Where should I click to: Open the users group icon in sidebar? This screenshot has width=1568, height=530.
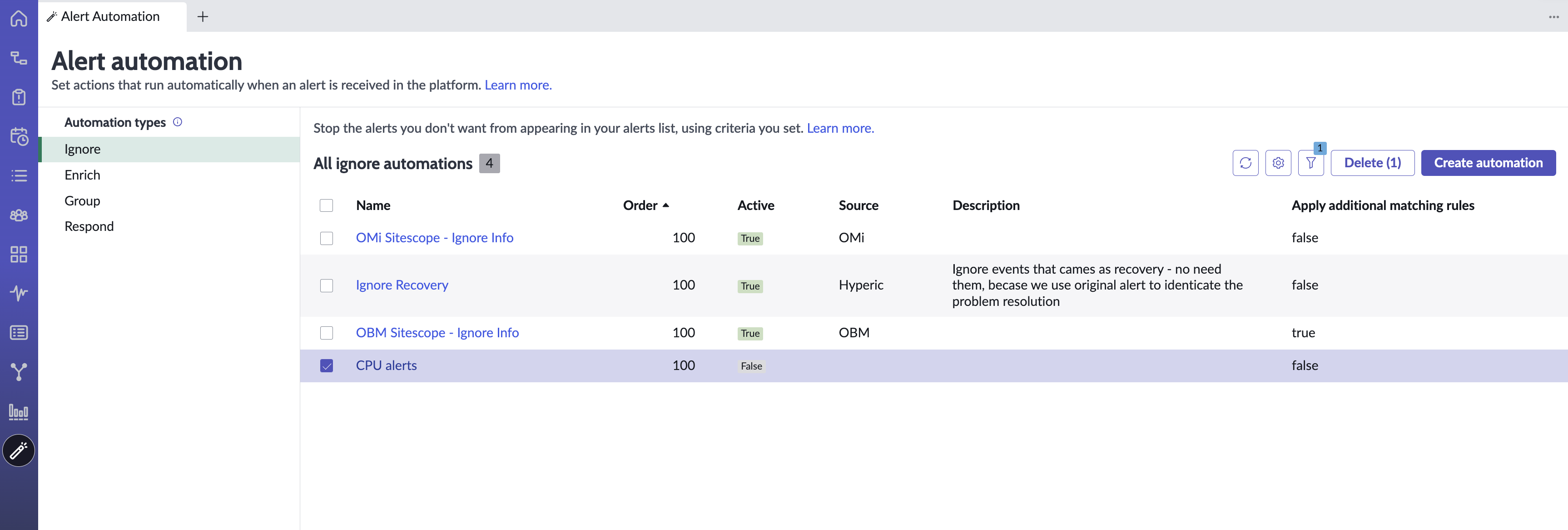coord(19,215)
